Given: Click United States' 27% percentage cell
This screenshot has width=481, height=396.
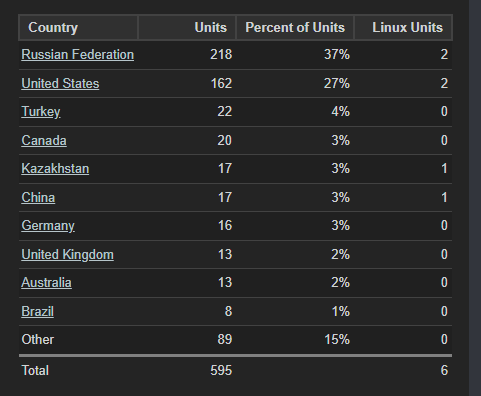Looking at the screenshot, I should point(337,84).
